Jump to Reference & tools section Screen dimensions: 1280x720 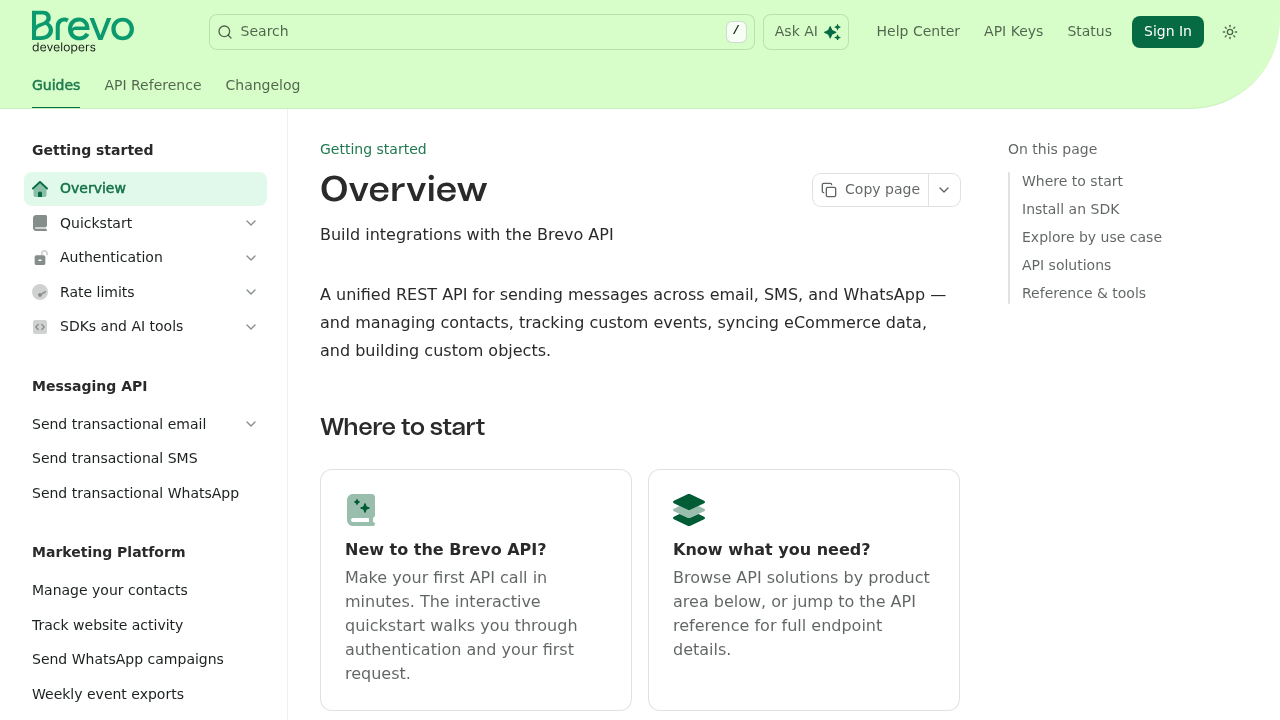[1083, 293]
